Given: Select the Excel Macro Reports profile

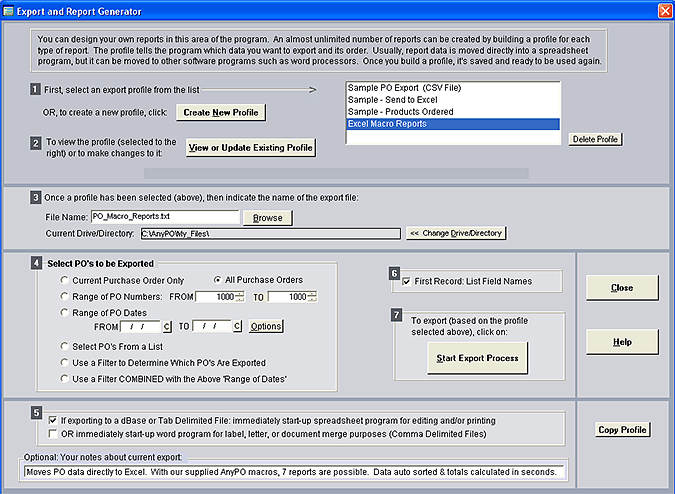Looking at the screenshot, I should (x=453, y=124).
